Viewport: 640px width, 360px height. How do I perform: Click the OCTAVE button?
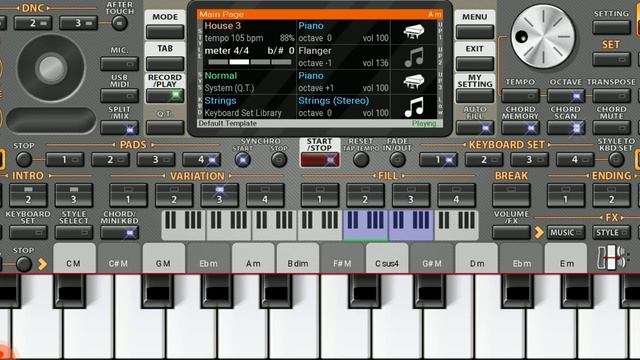(566, 96)
